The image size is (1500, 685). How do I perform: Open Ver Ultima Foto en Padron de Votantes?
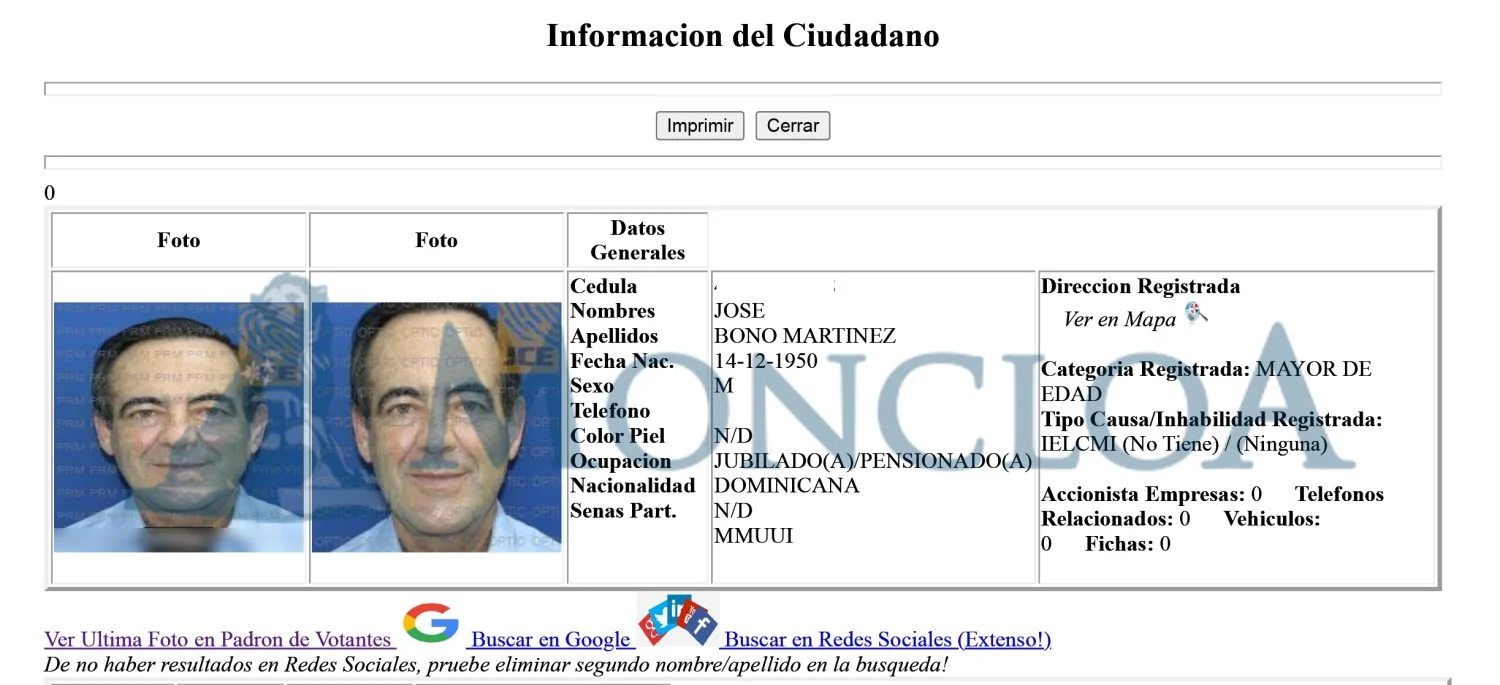point(218,640)
